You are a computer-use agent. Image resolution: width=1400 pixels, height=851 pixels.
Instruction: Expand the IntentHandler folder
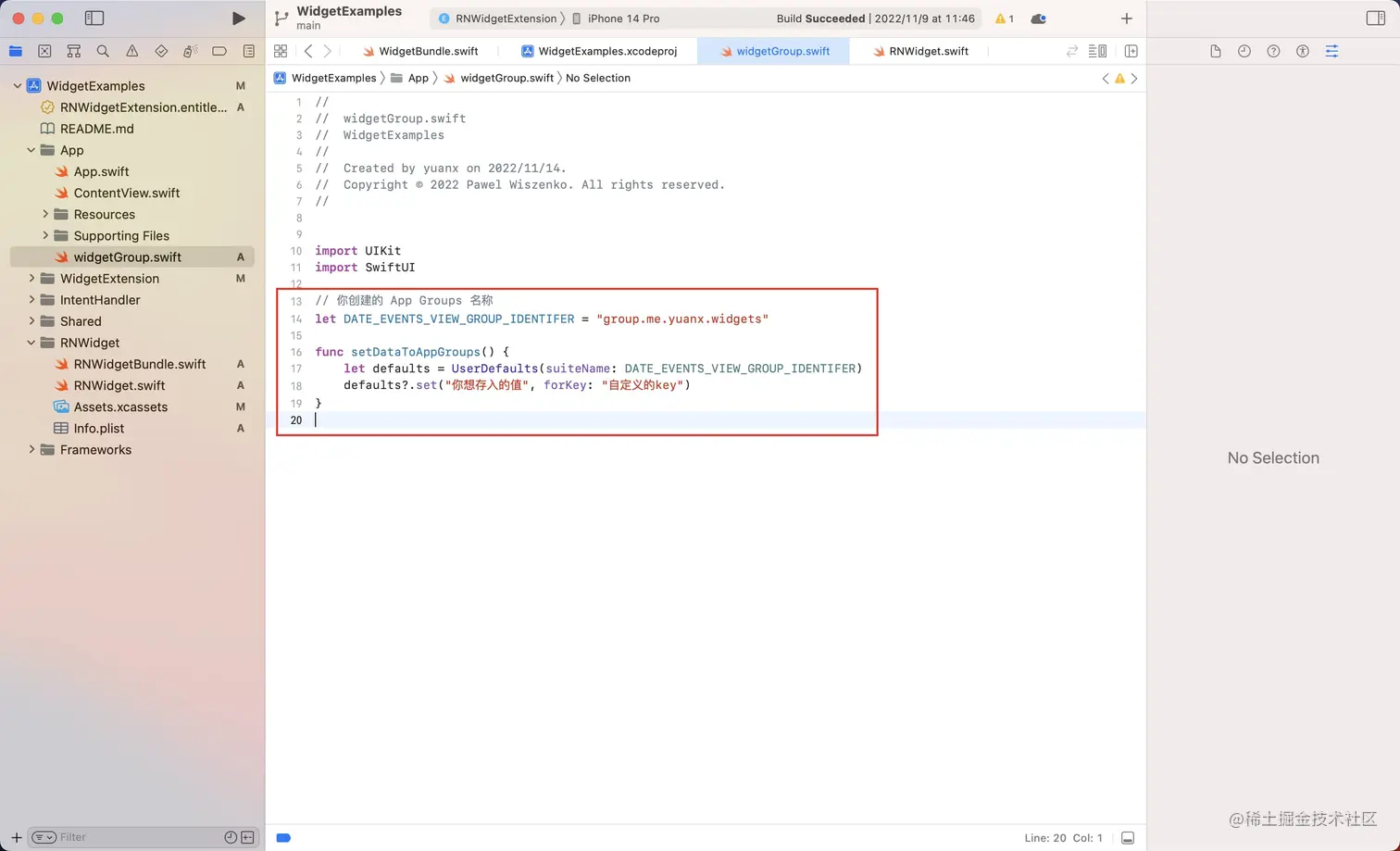pos(31,299)
